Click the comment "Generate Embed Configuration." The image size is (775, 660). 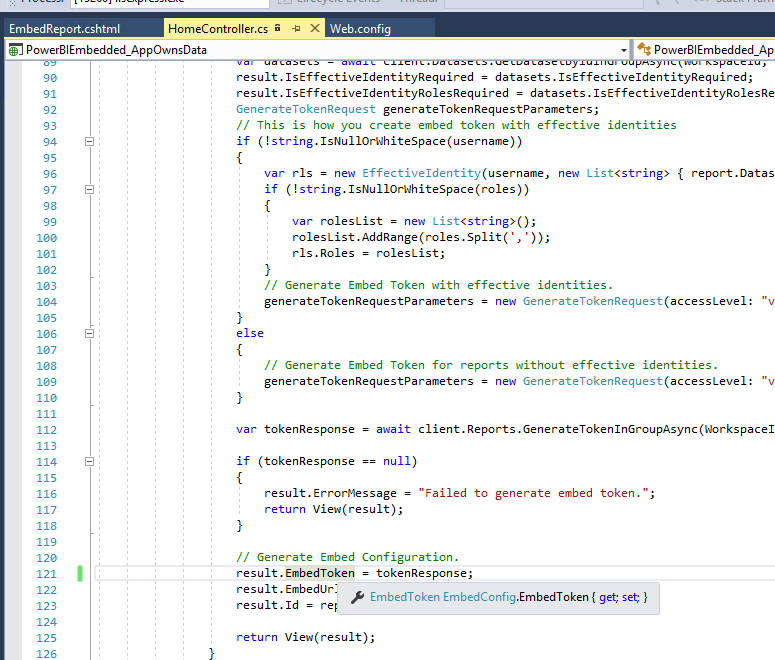pos(347,557)
